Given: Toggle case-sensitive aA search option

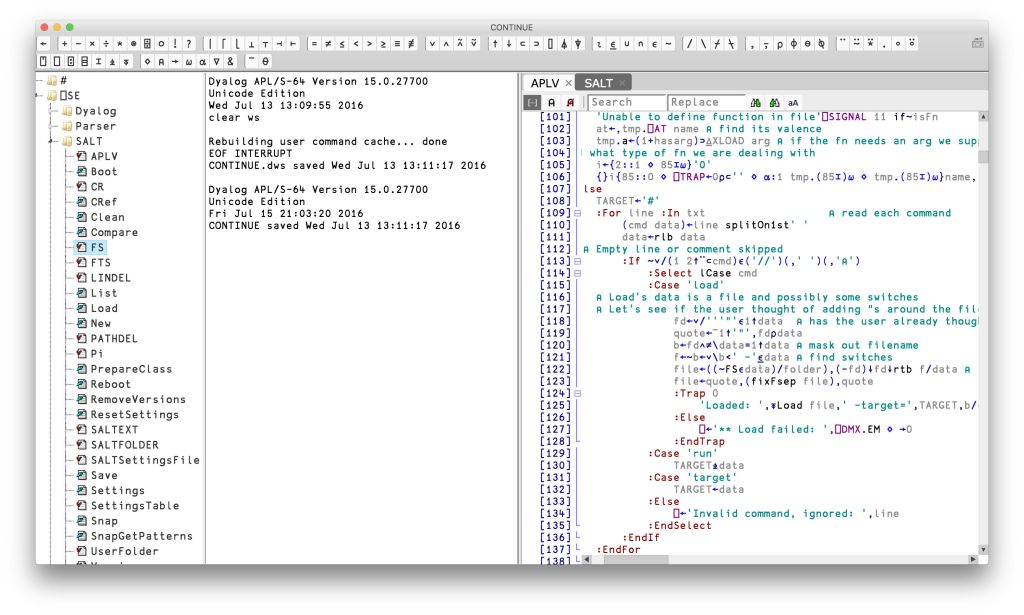Looking at the screenshot, I should pyautogui.click(x=793, y=102).
